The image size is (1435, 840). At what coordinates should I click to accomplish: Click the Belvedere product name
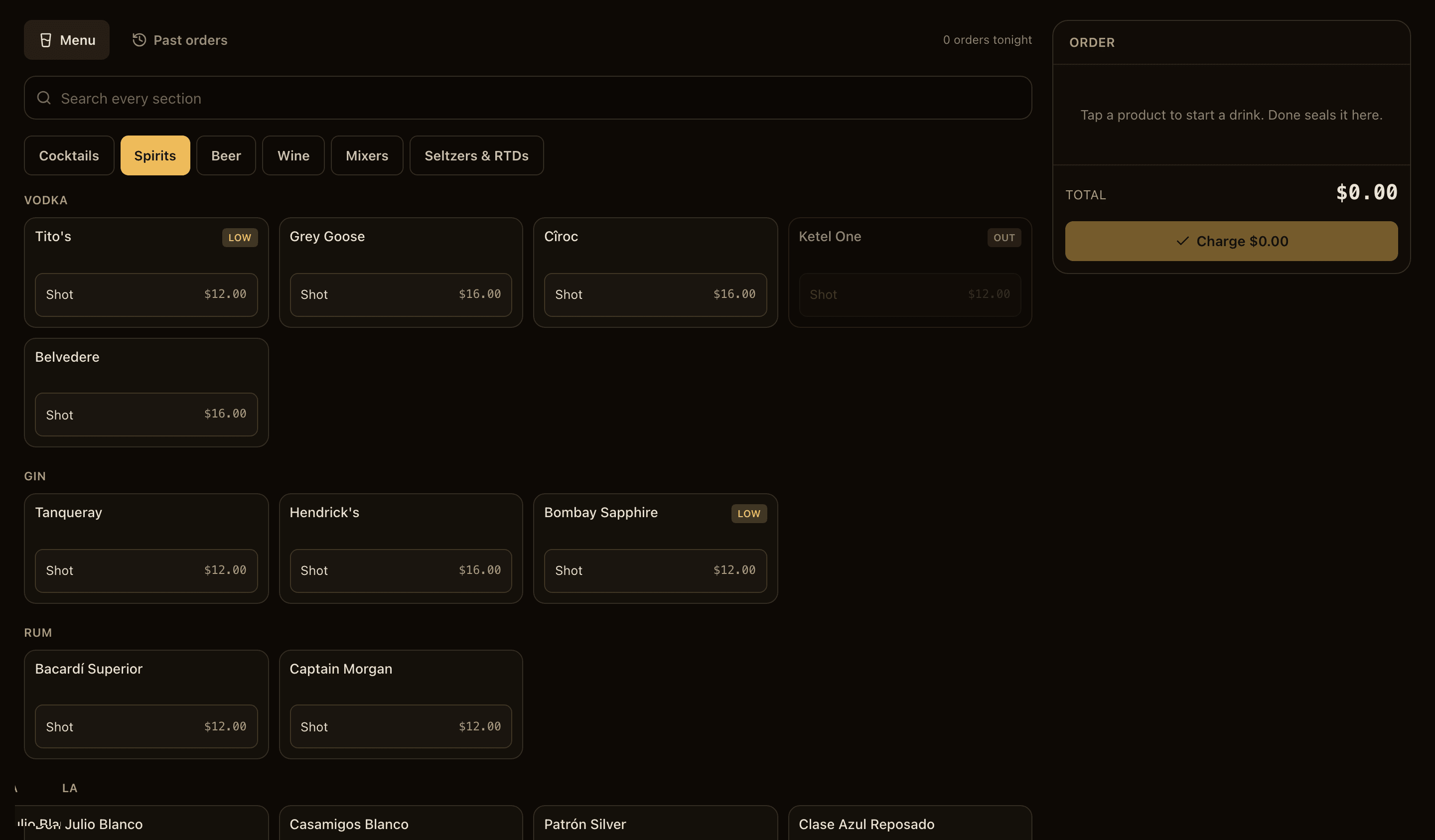click(67, 357)
